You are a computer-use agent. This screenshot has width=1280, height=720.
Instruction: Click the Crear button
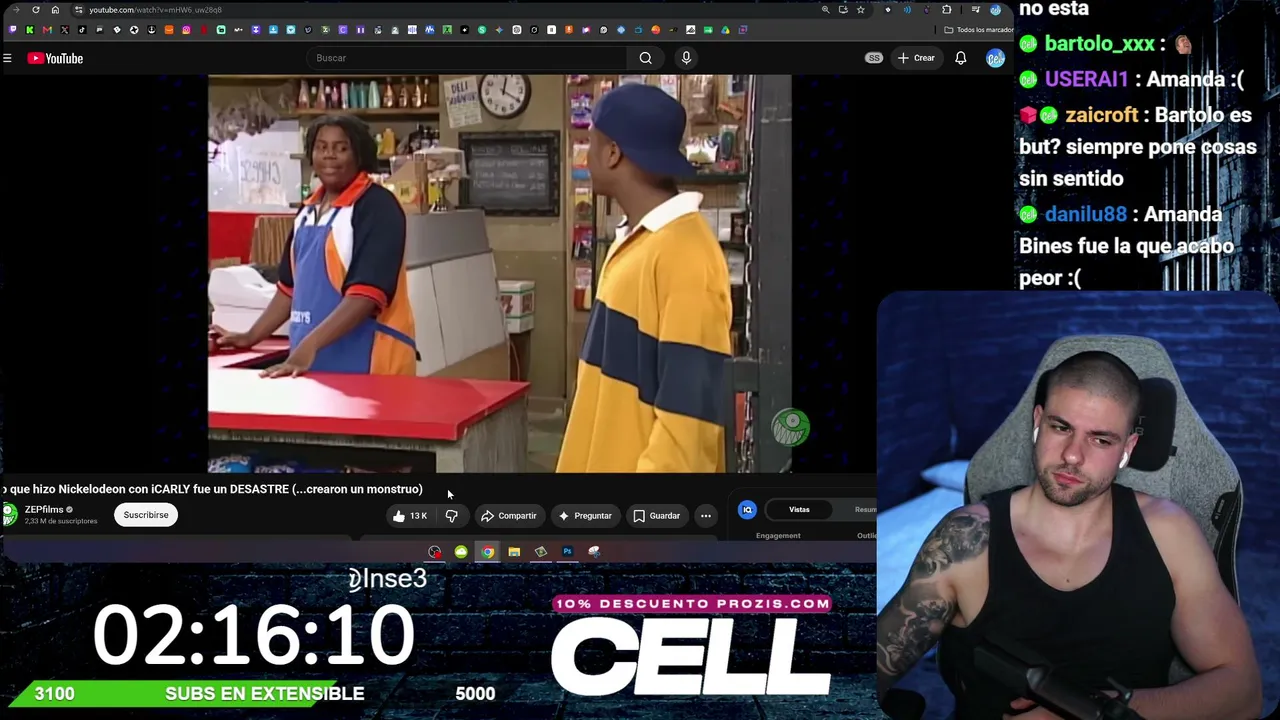coord(916,58)
